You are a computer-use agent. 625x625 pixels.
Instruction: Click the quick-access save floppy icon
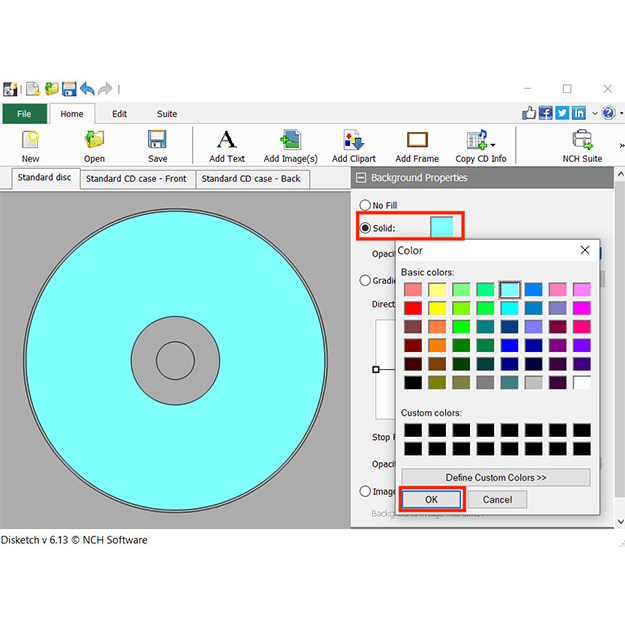69,89
